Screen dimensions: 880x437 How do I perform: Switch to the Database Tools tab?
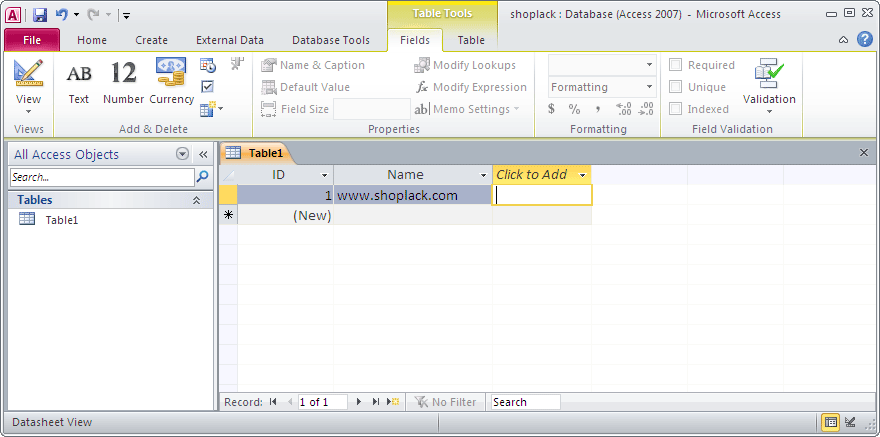tap(331, 40)
